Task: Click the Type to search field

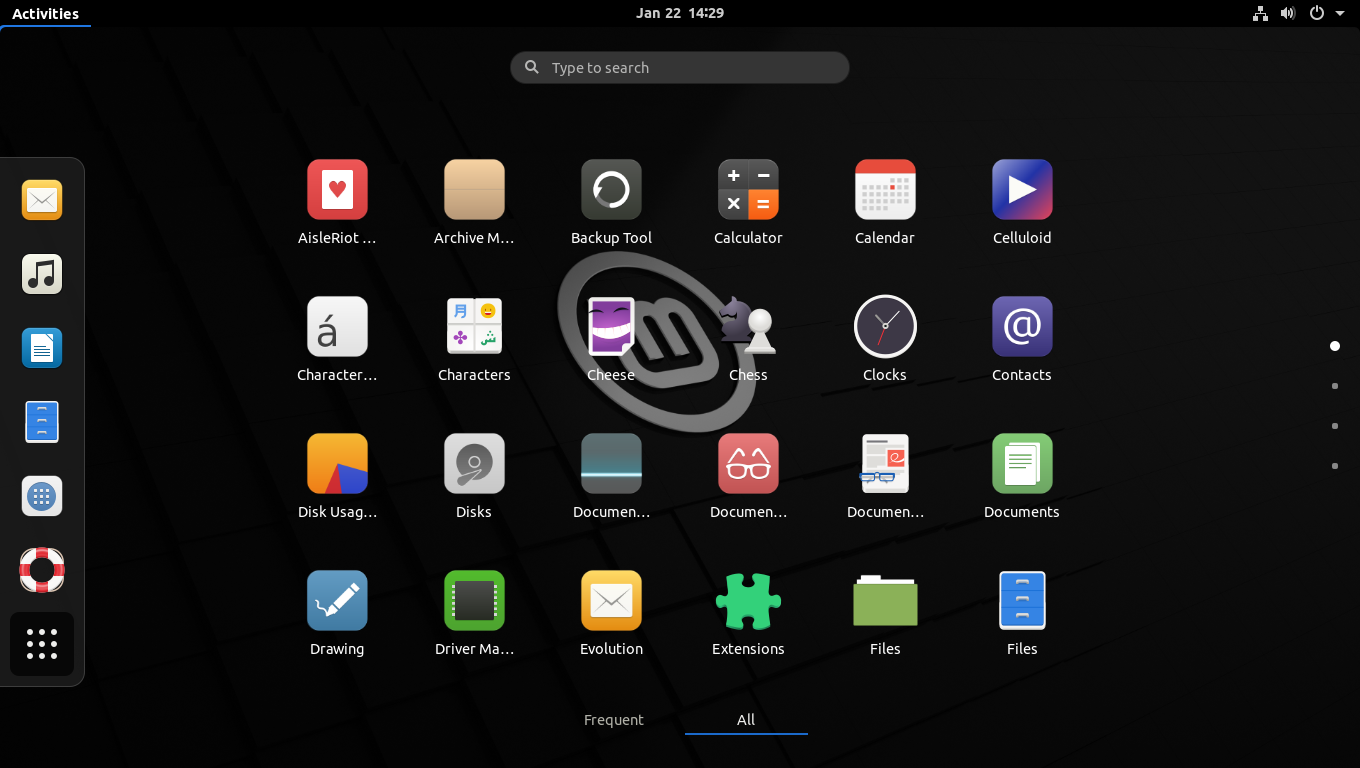Action: pyautogui.click(x=679, y=67)
